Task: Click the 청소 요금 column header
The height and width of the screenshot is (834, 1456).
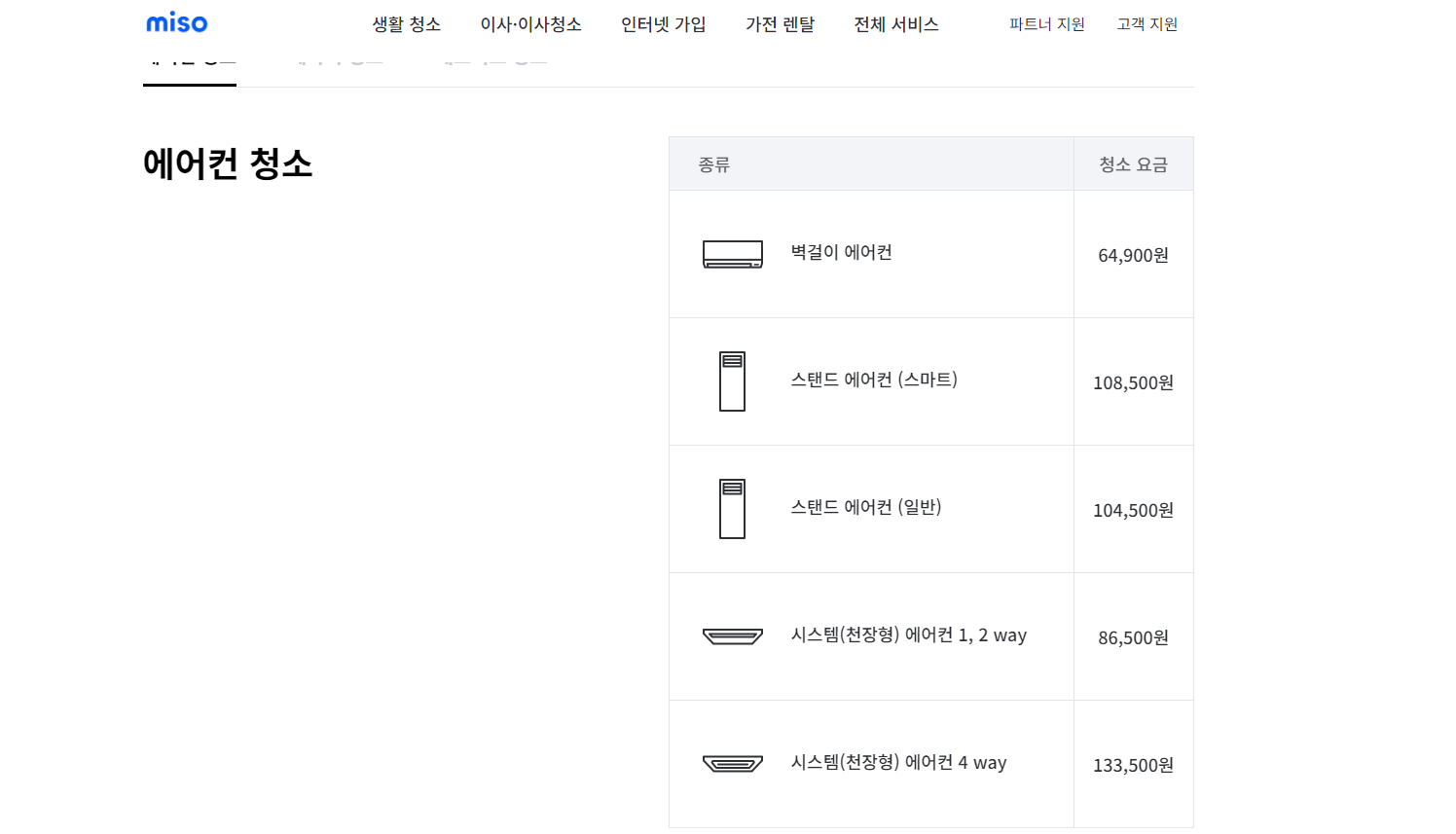Action: (1133, 164)
